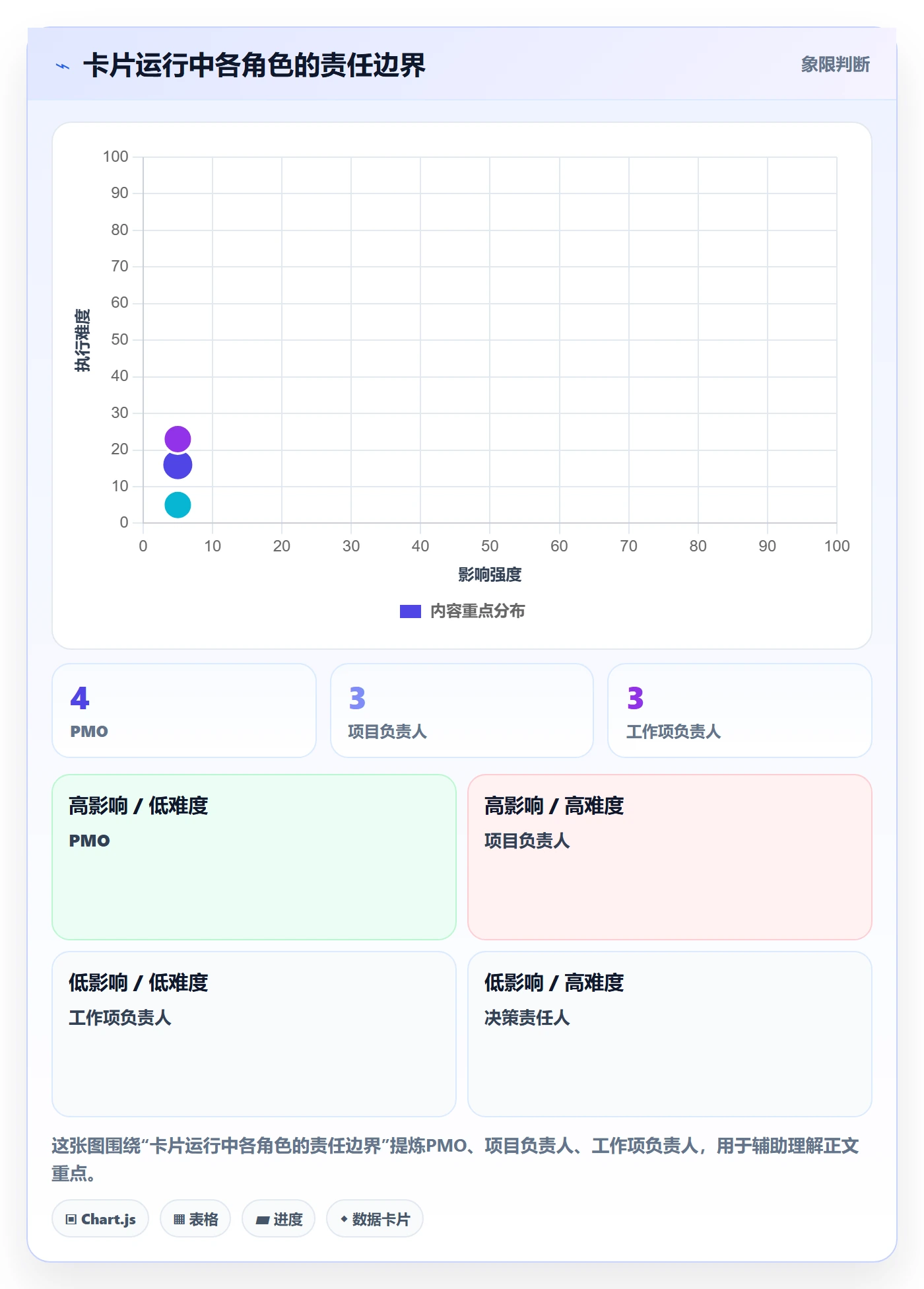Open the 低影响 / 高难度 quadrant card
The height and width of the screenshot is (1289, 924).
(670, 1034)
